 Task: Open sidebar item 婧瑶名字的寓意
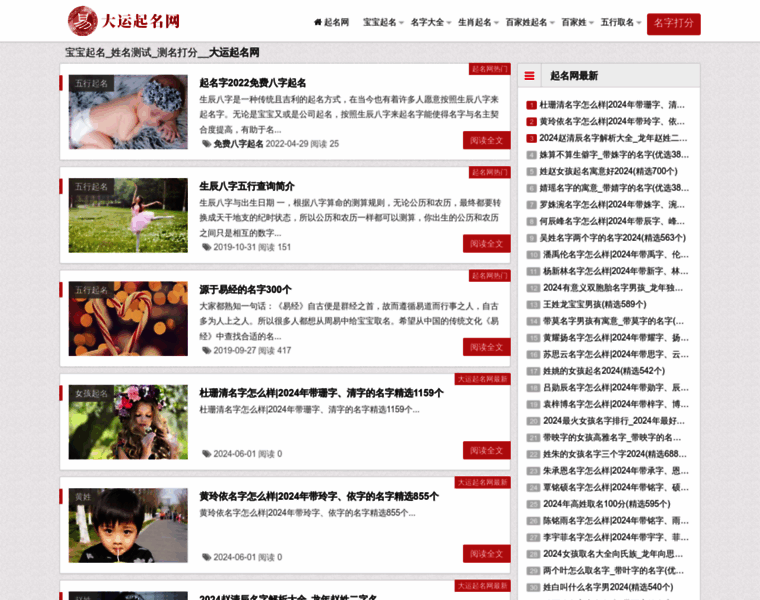614,188
